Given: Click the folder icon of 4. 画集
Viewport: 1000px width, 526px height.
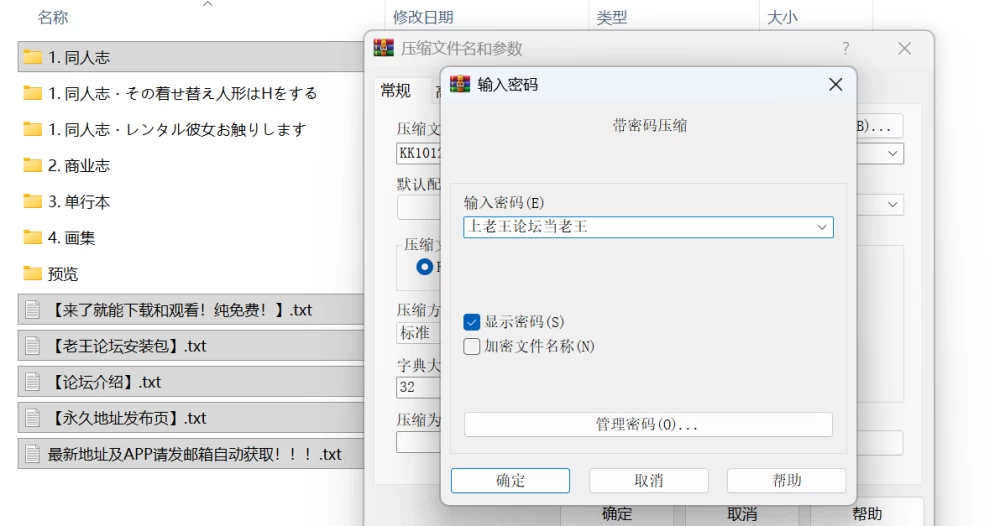Looking at the screenshot, I should [32, 238].
